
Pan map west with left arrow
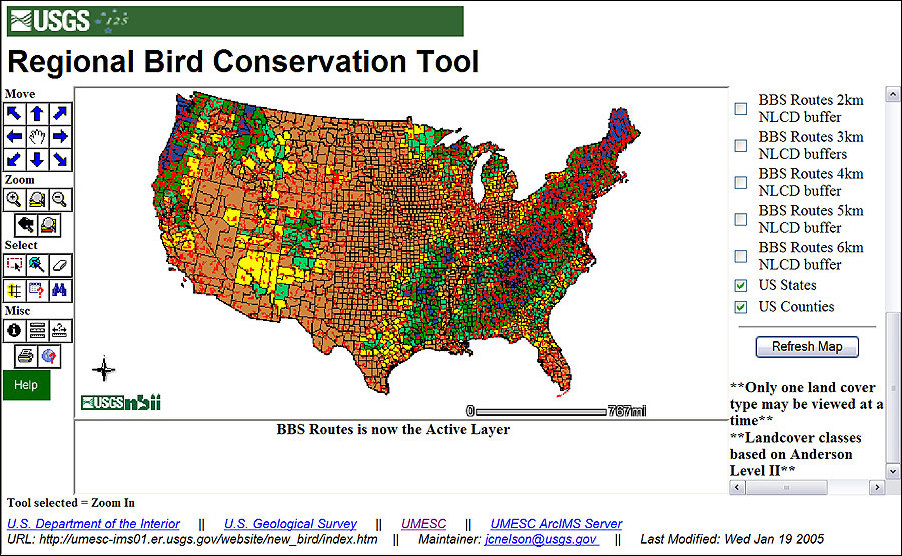click(14, 137)
